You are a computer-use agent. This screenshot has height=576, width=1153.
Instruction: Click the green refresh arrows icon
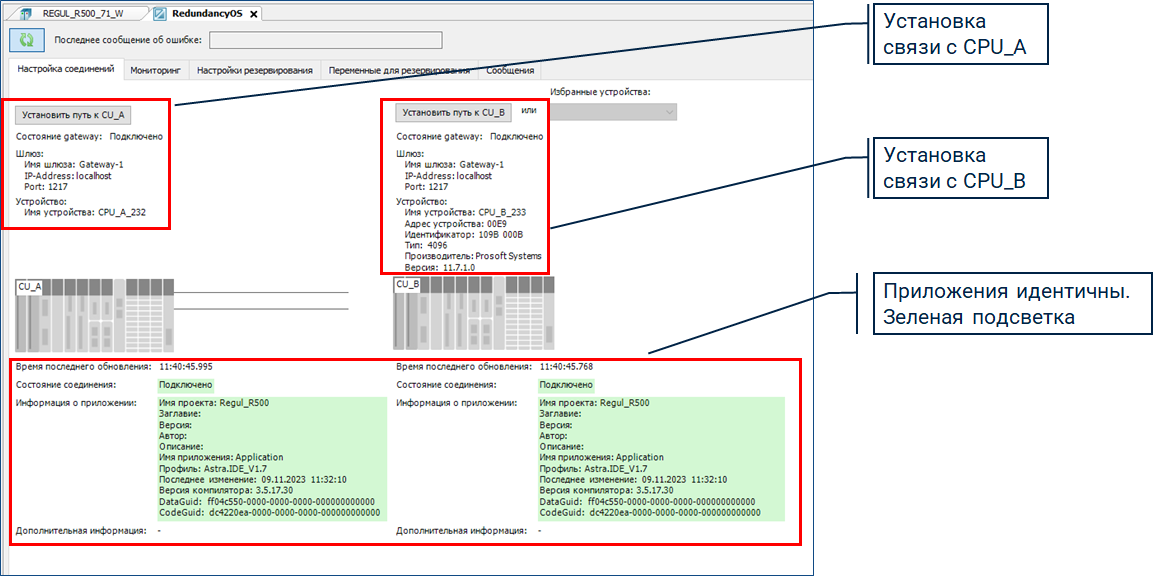pyautogui.click(x=26, y=40)
